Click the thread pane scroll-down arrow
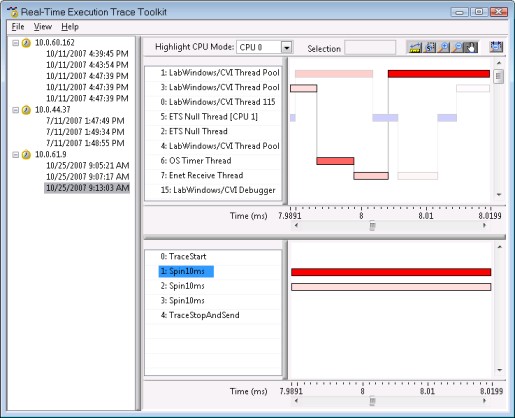Image resolution: width=515 pixels, height=418 pixels. tap(499, 195)
